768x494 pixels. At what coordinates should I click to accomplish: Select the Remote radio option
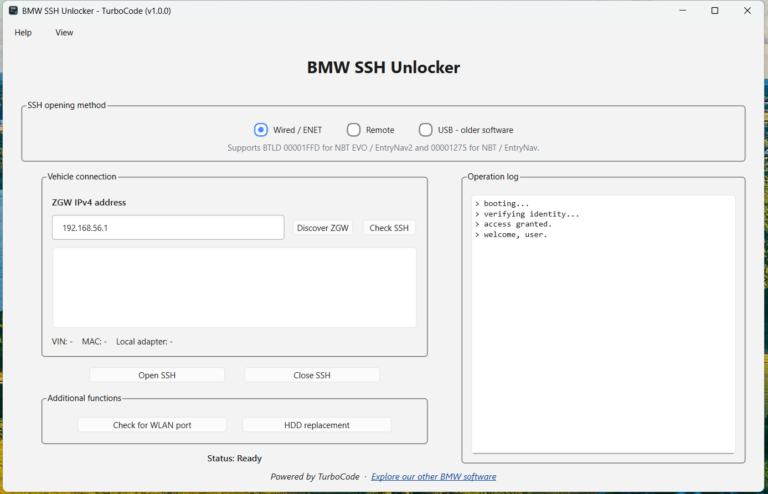[371, 130]
